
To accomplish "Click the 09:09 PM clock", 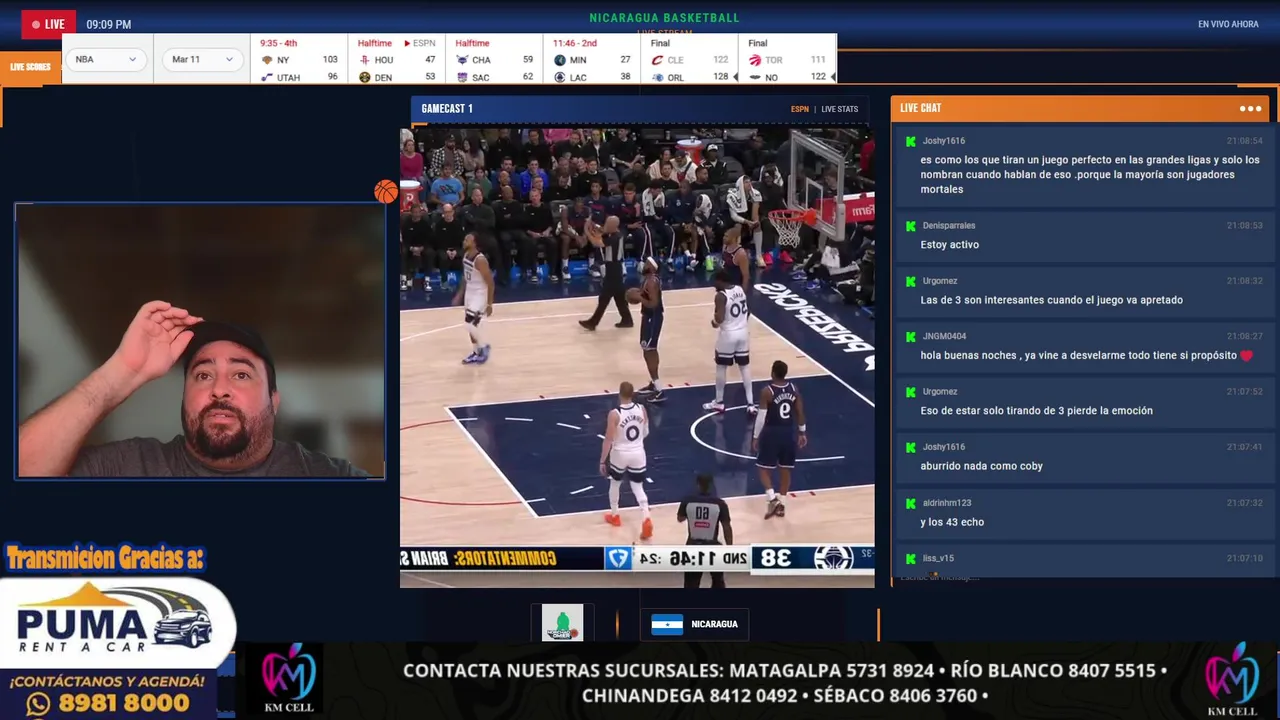I will point(109,24).
